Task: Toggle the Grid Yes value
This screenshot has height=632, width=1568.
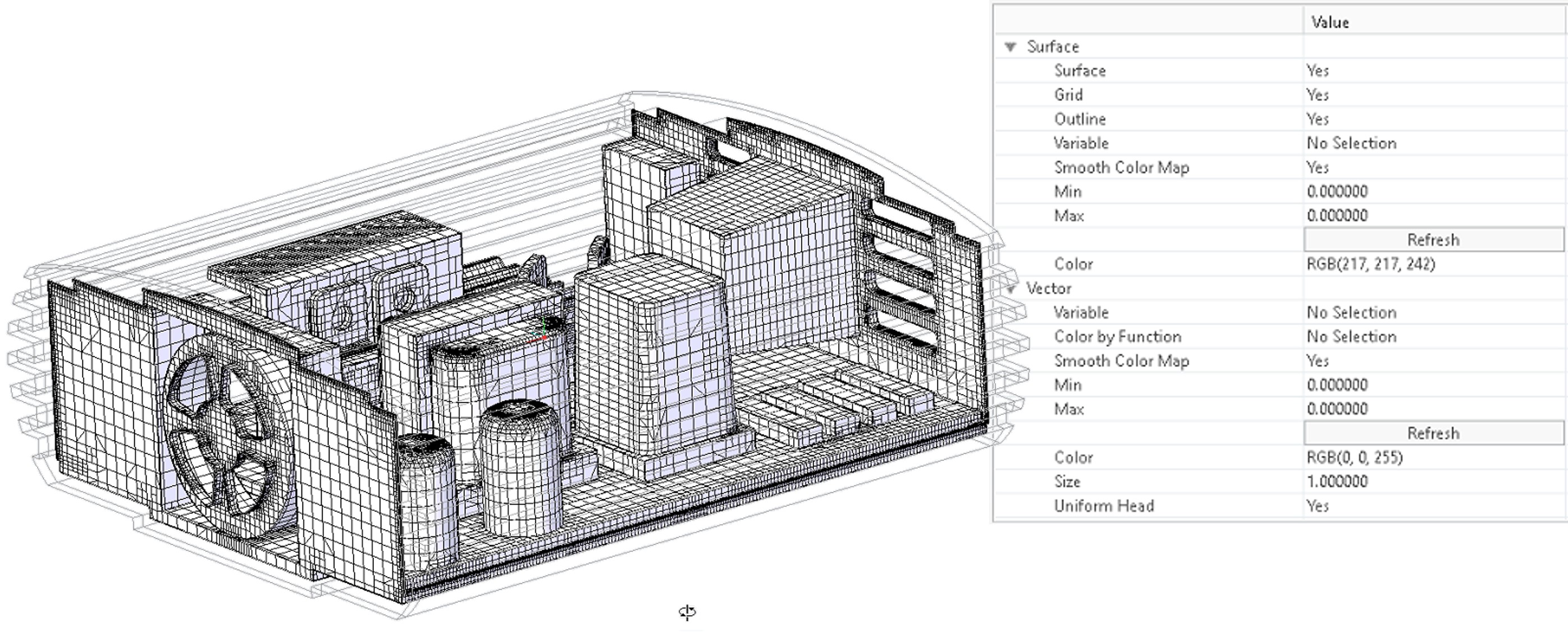Action: pyautogui.click(x=1318, y=95)
